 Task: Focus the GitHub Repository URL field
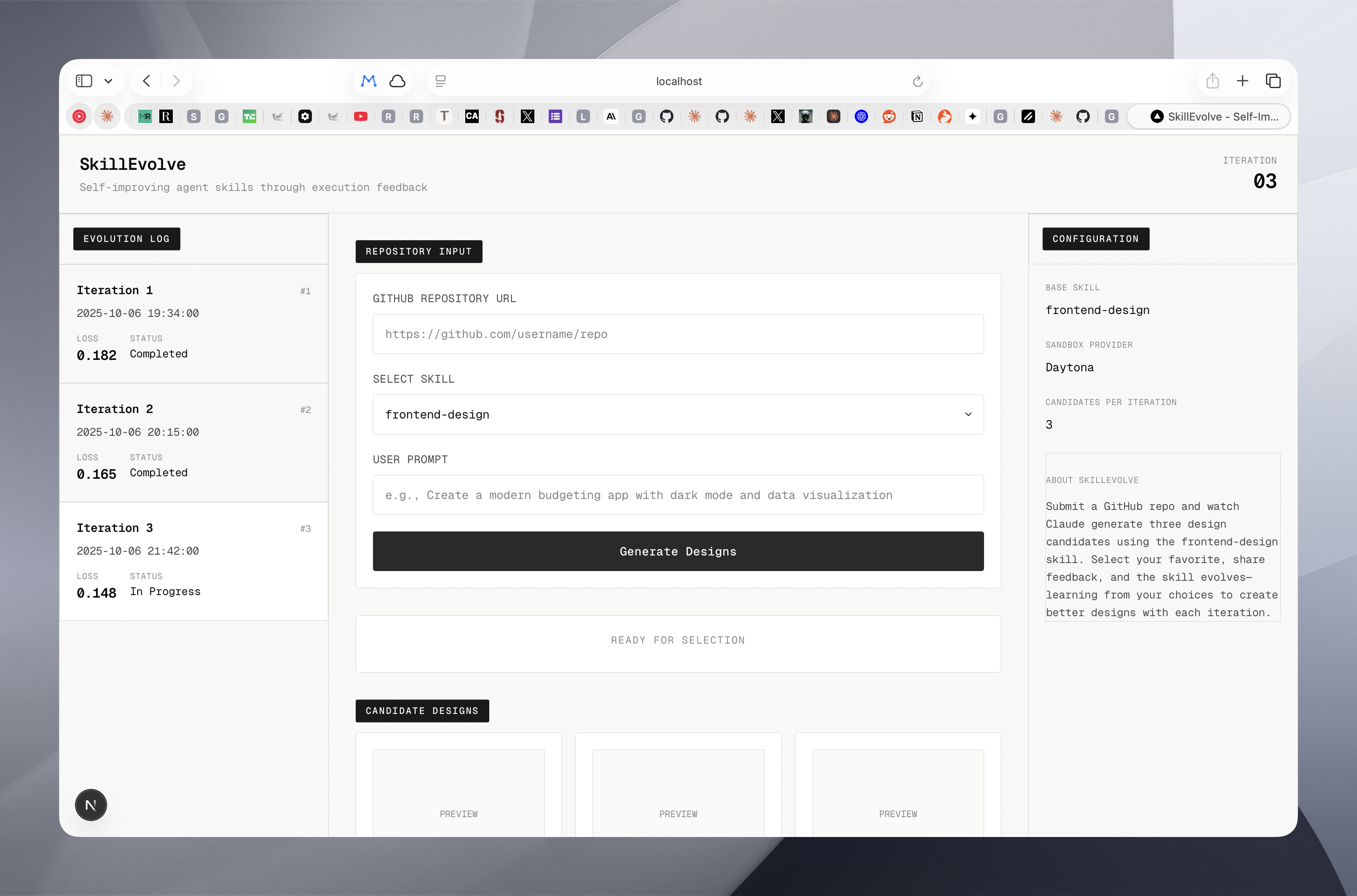[x=678, y=334]
